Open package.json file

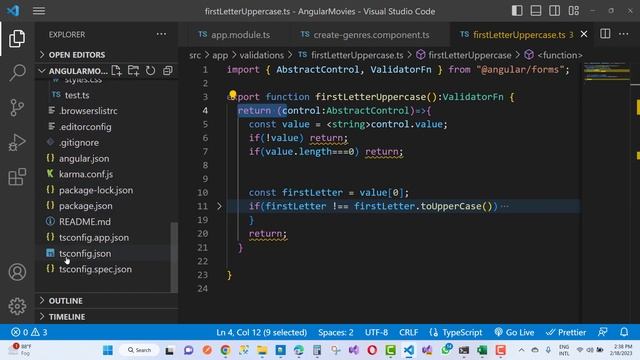pos(85,206)
